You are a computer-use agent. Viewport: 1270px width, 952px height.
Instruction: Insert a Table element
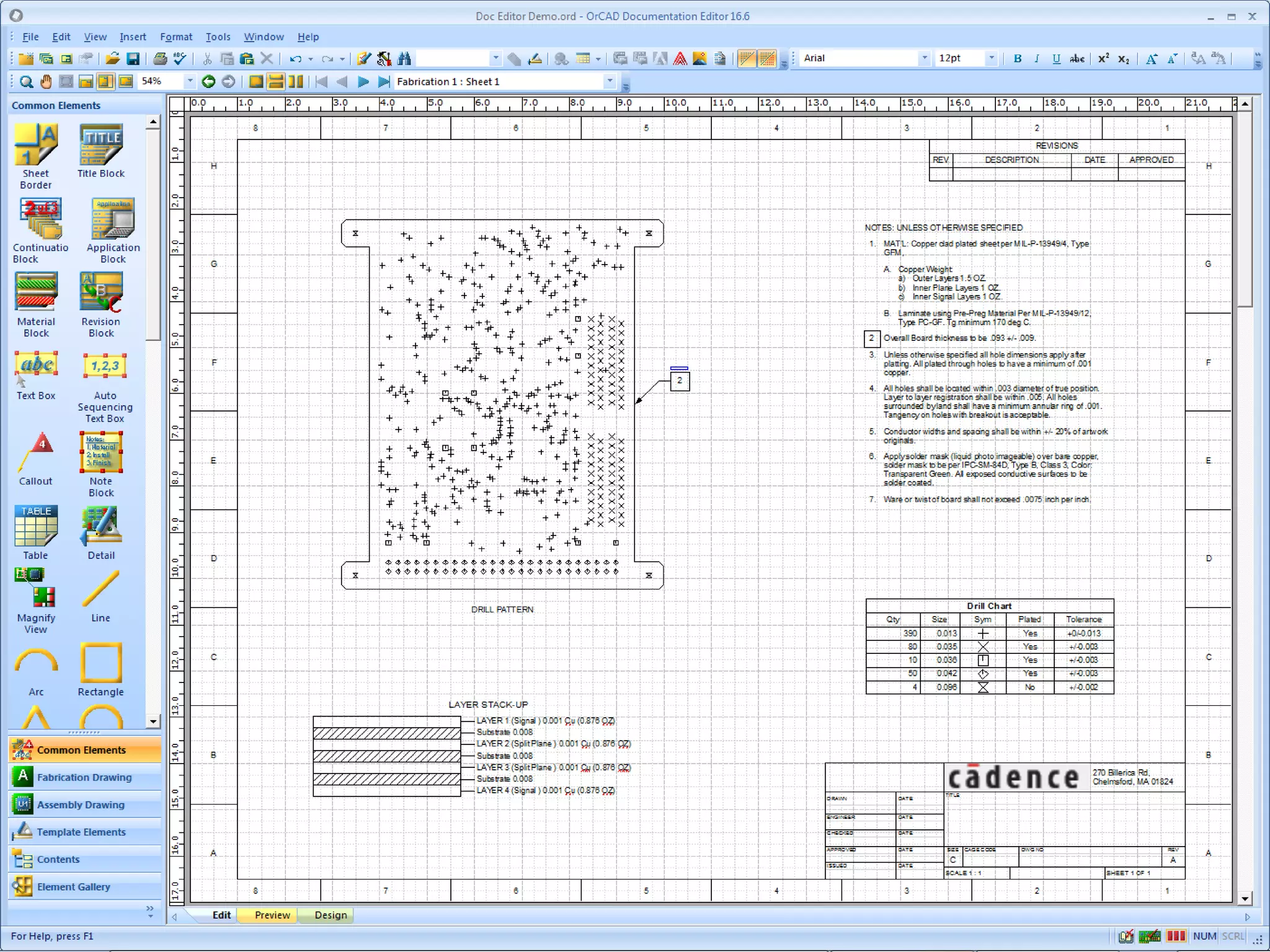(x=36, y=532)
